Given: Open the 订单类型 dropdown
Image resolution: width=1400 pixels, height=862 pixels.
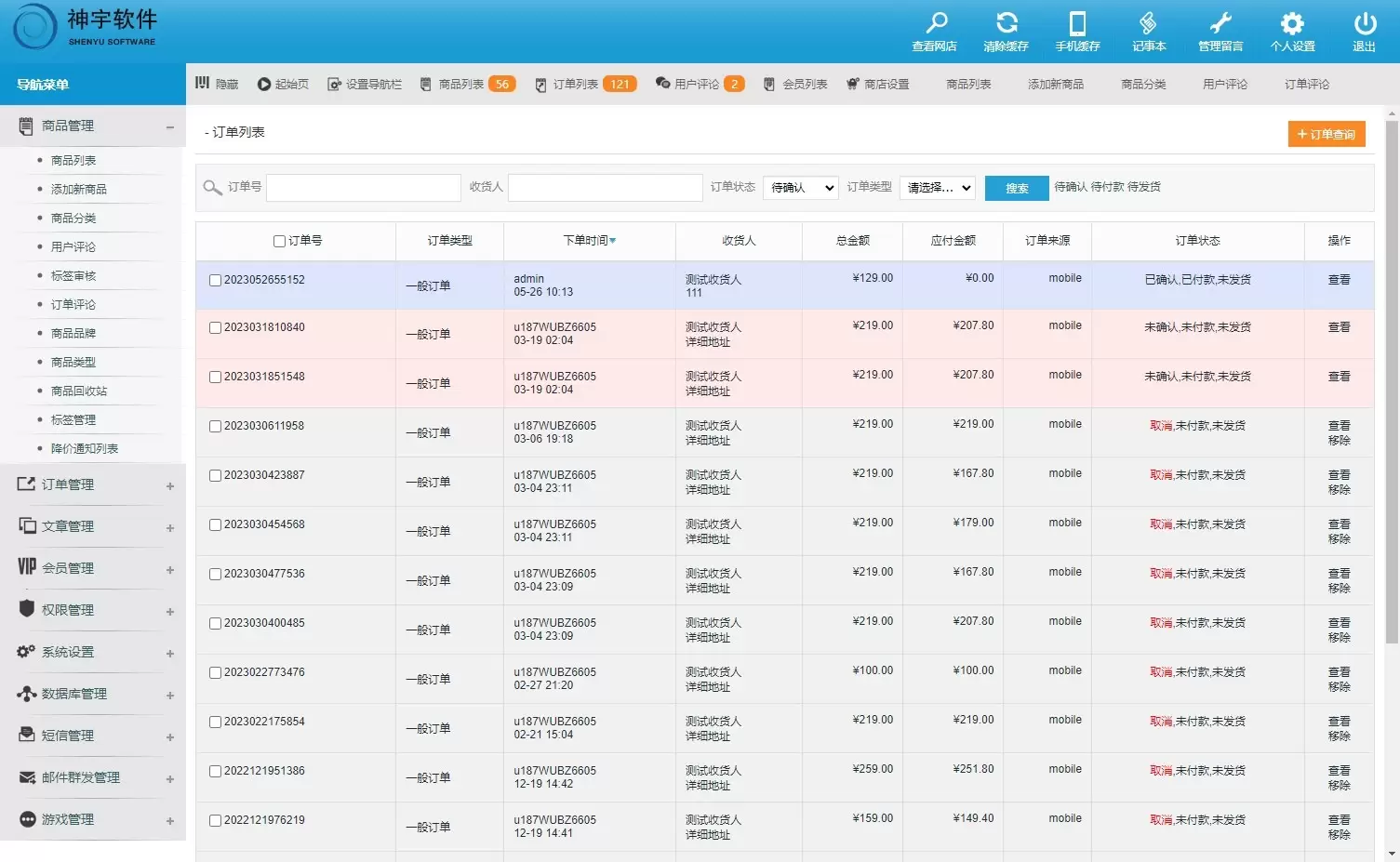Looking at the screenshot, I should [x=937, y=188].
